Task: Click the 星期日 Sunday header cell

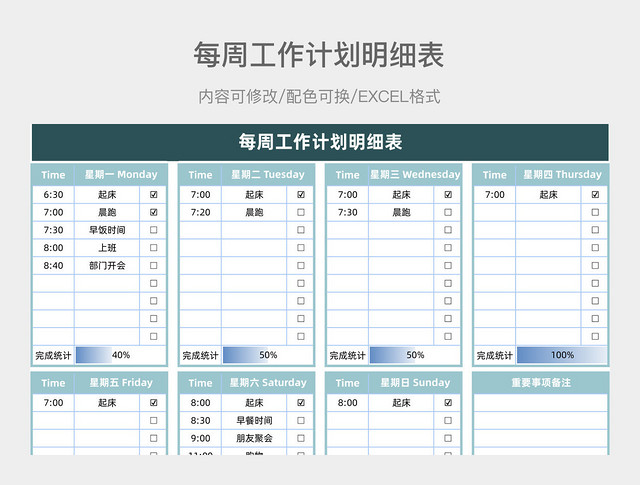Action: (x=415, y=383)
